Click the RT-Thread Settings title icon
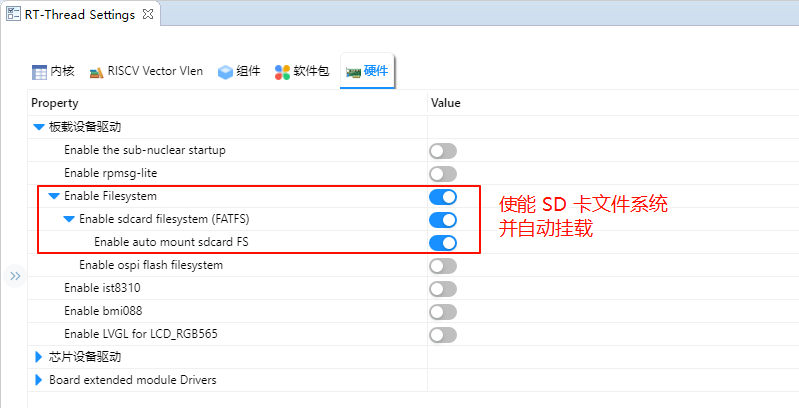 tap(12, 15)
